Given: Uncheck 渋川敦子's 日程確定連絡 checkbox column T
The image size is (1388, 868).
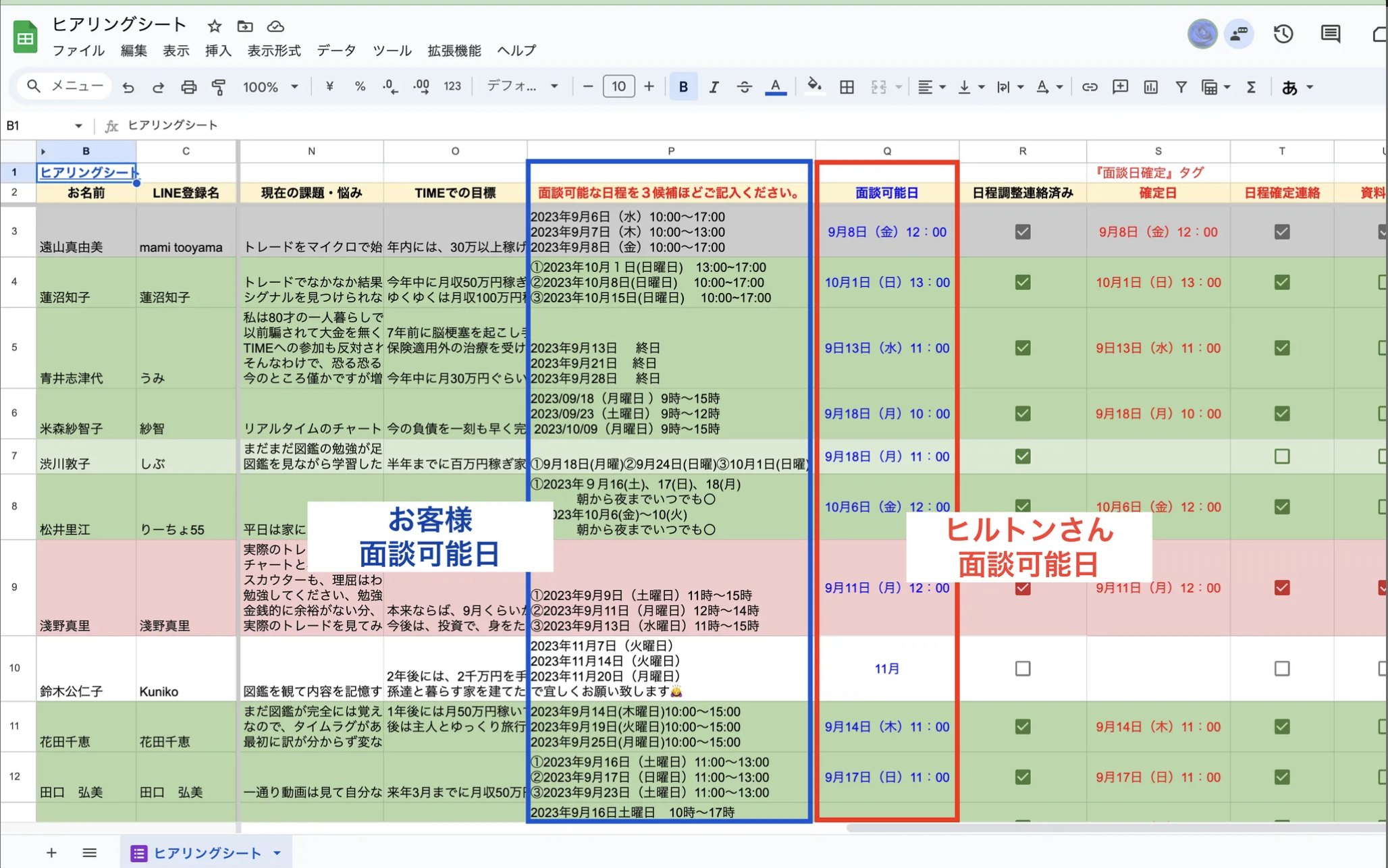Looking at the screenshot, I should (x=1281, y=456).
